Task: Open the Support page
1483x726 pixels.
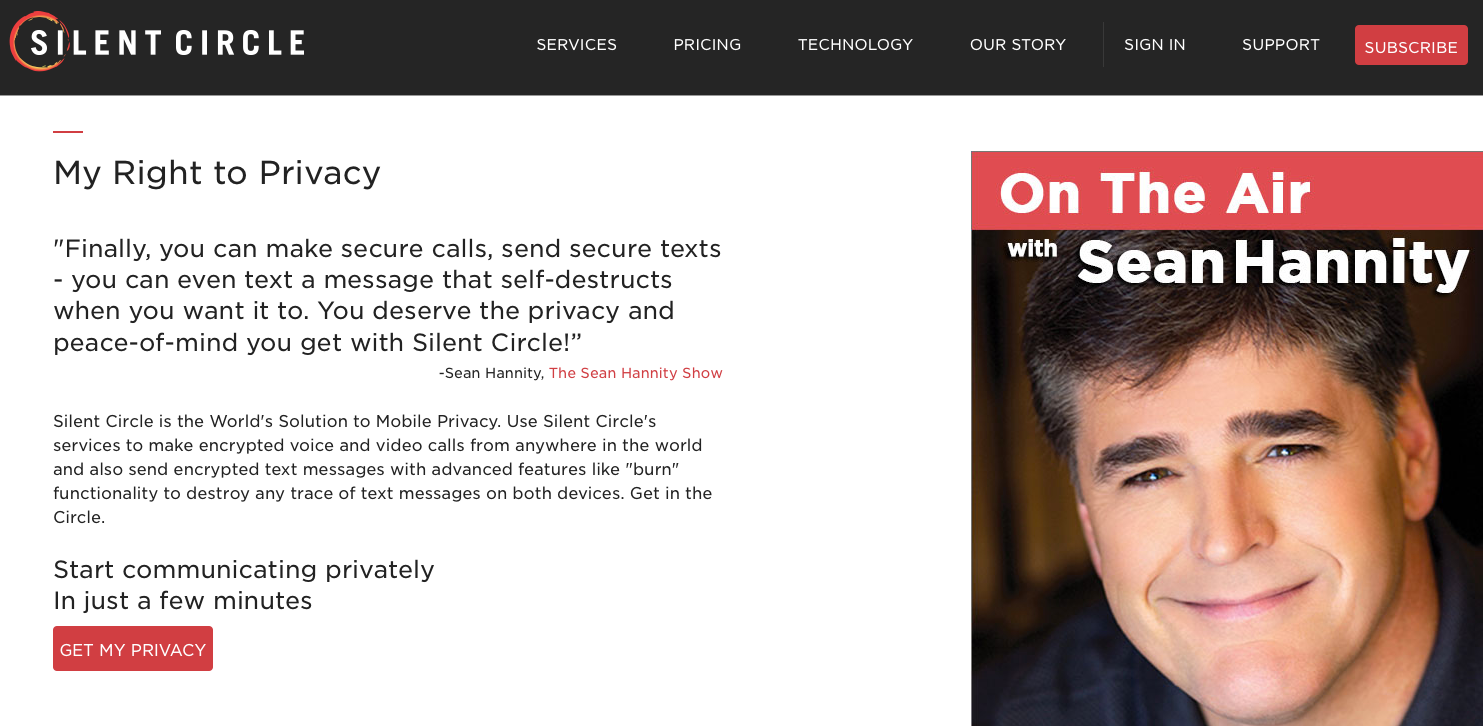Action: 1281,45
